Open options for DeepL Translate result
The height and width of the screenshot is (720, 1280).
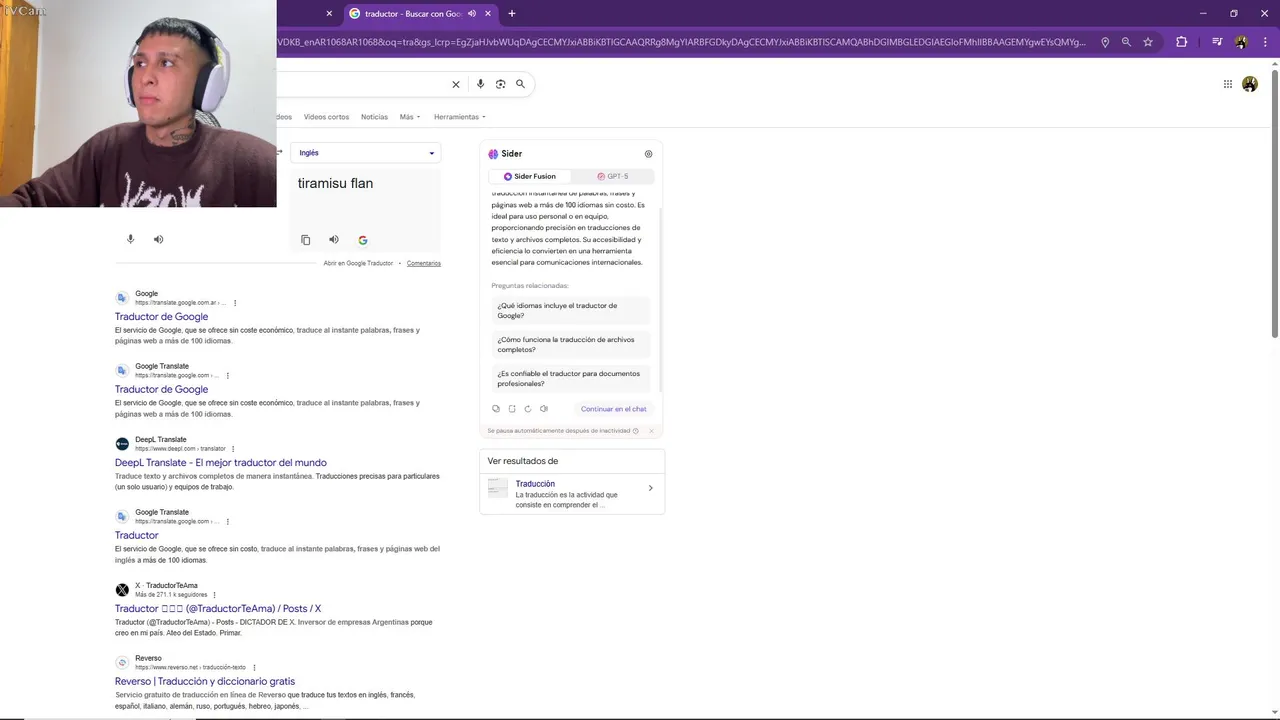point(234,449)
